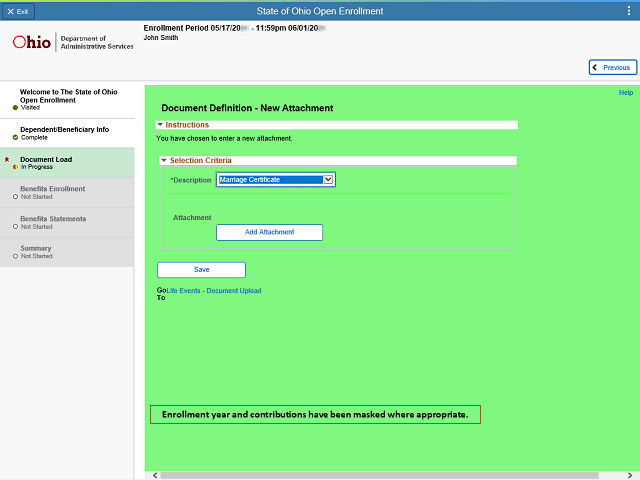
Task: Open the Help link
Action: (626, 93)
